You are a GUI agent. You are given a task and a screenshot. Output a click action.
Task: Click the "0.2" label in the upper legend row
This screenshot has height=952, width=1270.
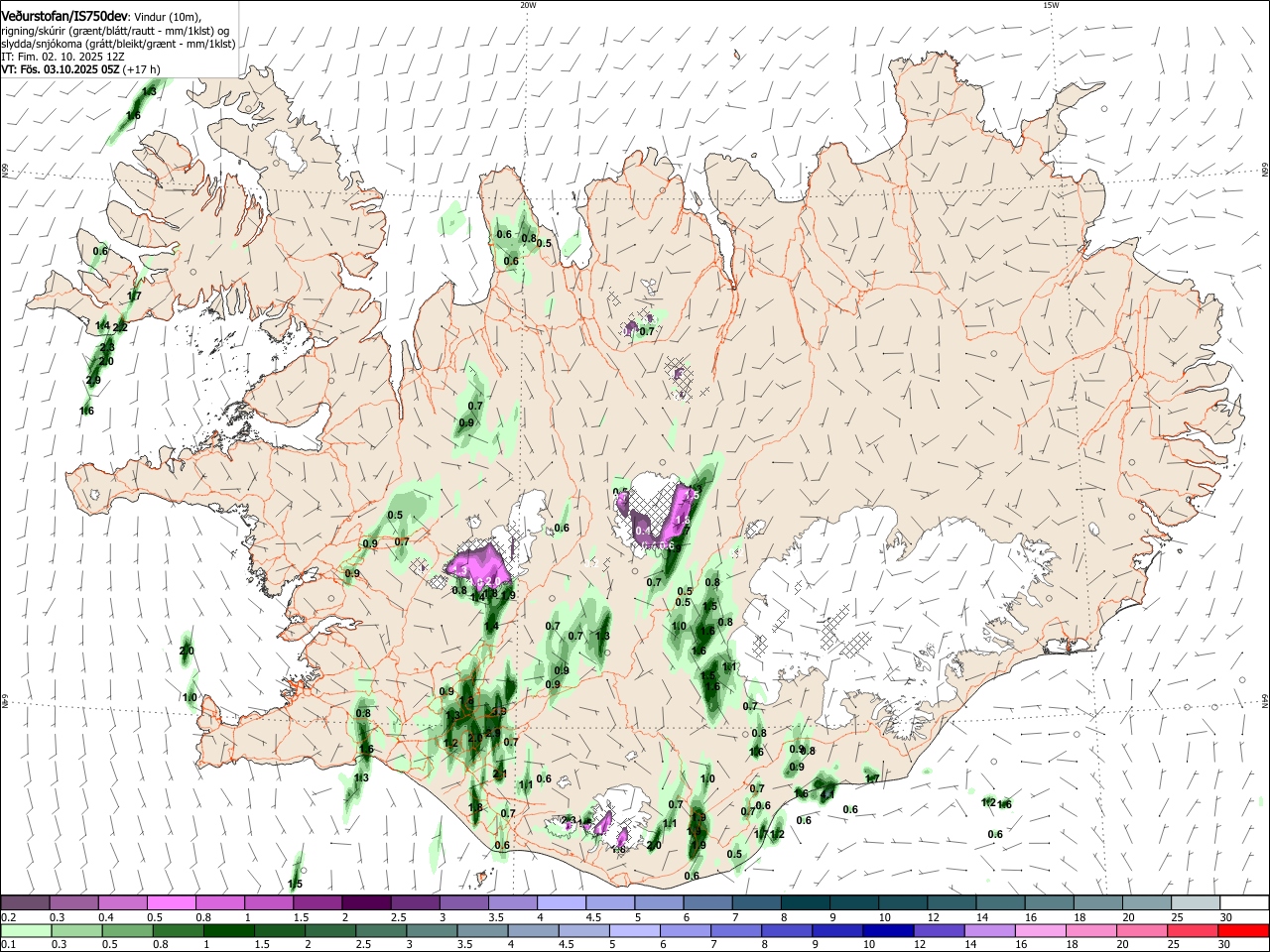click(x=7, y=917)
